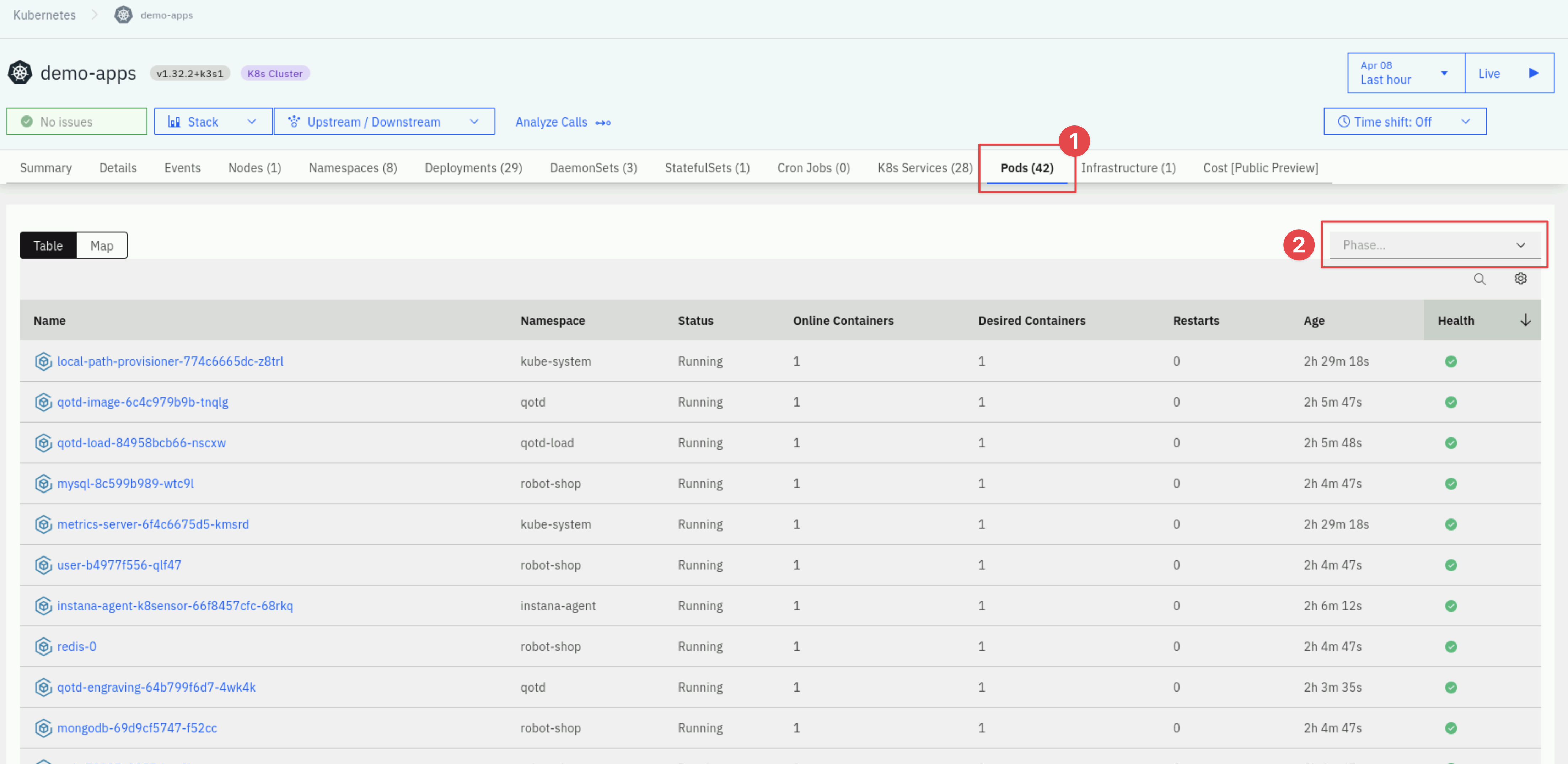Click green health check for local-path-provisioner
This screenshot has height=764, width=1568.
click(x=1451, y=362)
